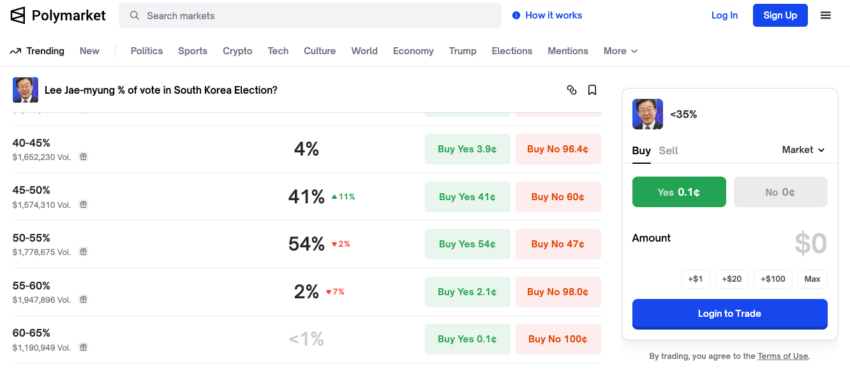
Task: Click the search magnifier icon
Action: pyautogui.click(x=134, y=16)
